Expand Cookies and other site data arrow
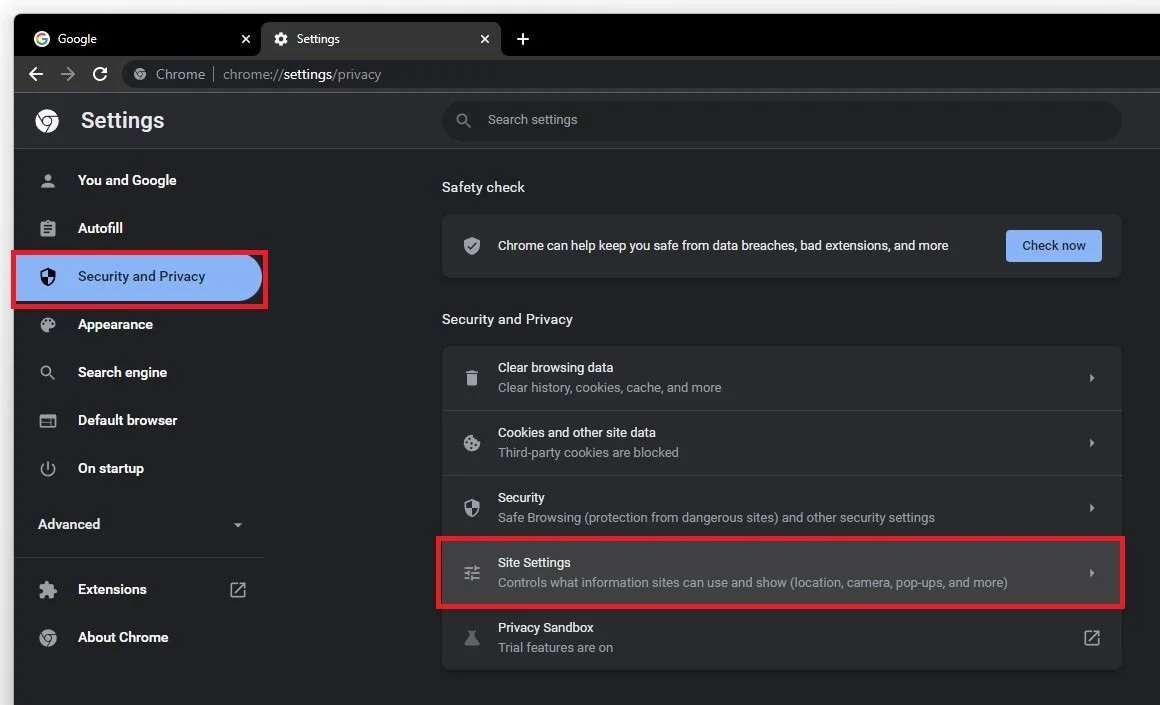The image size is (1160, 705). click(x=1092, y=443)
